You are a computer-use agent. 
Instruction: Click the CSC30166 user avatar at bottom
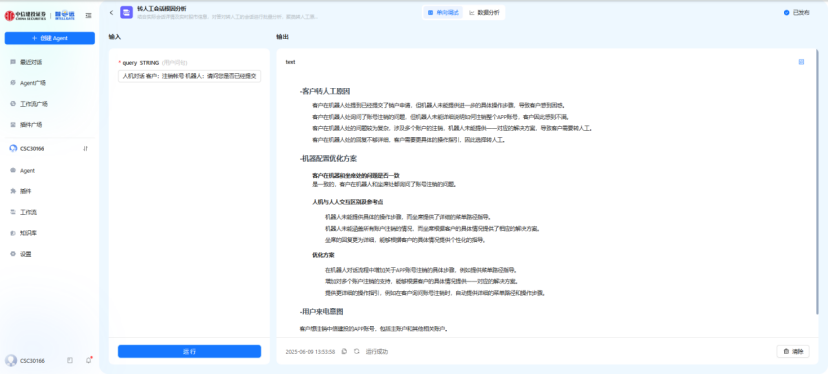11,361
